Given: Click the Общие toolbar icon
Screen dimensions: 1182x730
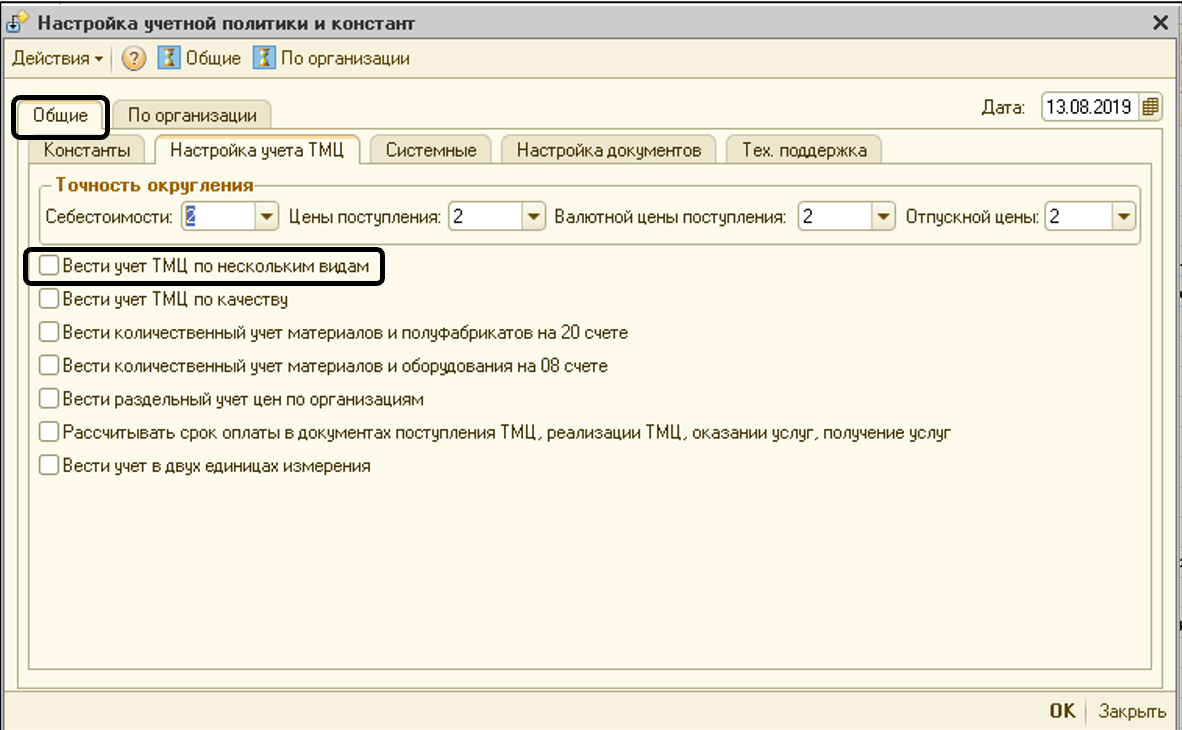Looking at the screenshot, I should [170, 59].
